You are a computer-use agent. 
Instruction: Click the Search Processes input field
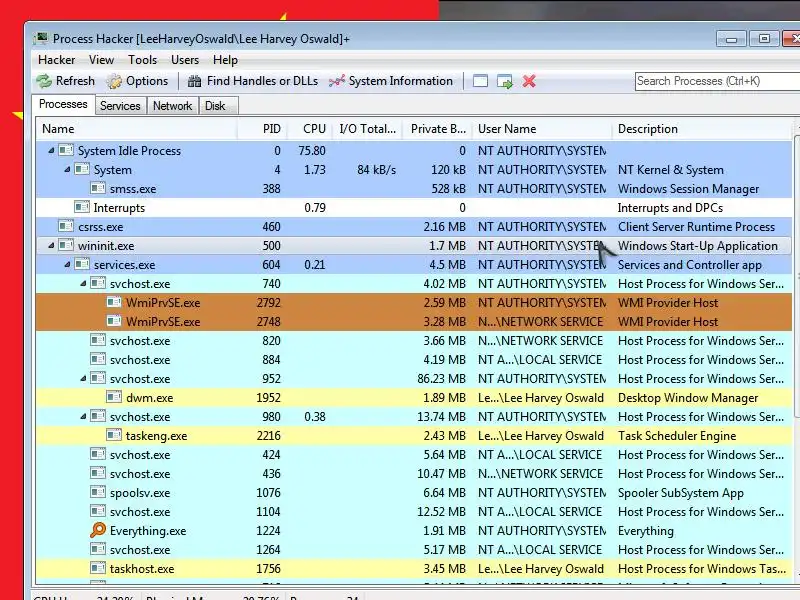717,81
